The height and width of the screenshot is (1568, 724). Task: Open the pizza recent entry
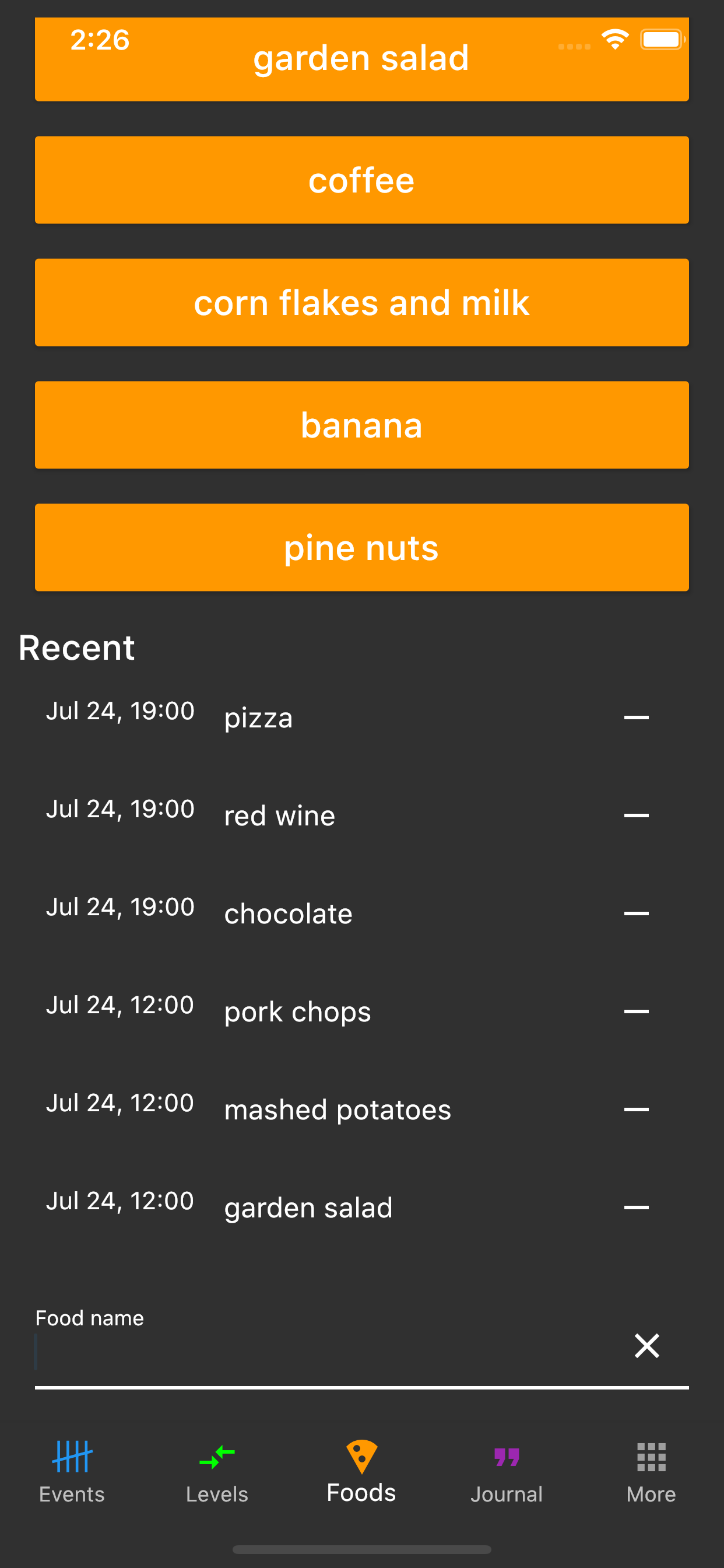(259, 718)
